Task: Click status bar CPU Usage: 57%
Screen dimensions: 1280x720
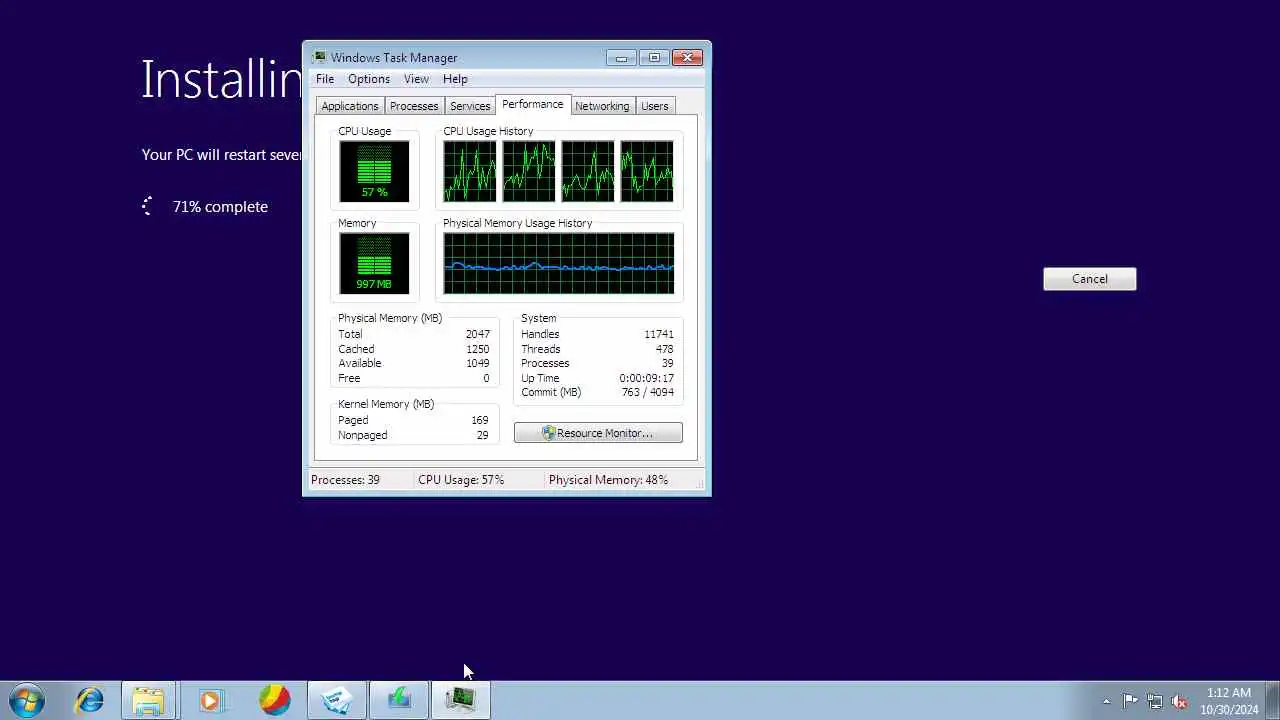Action: (x=461, y=480)
